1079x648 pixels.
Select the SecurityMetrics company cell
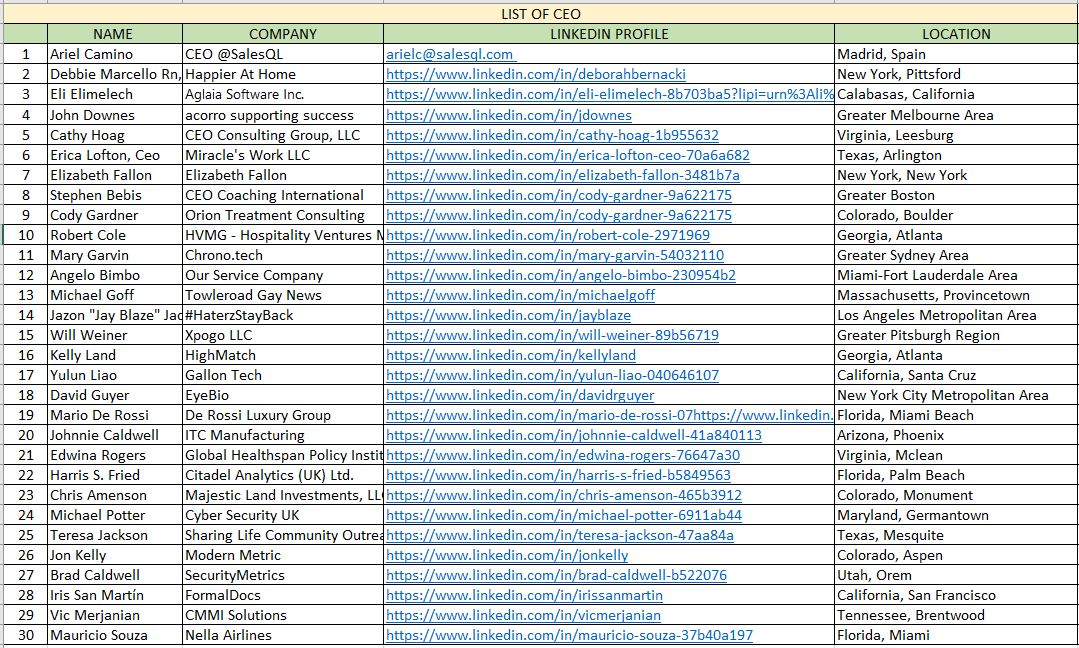click(x=283, y=574)
